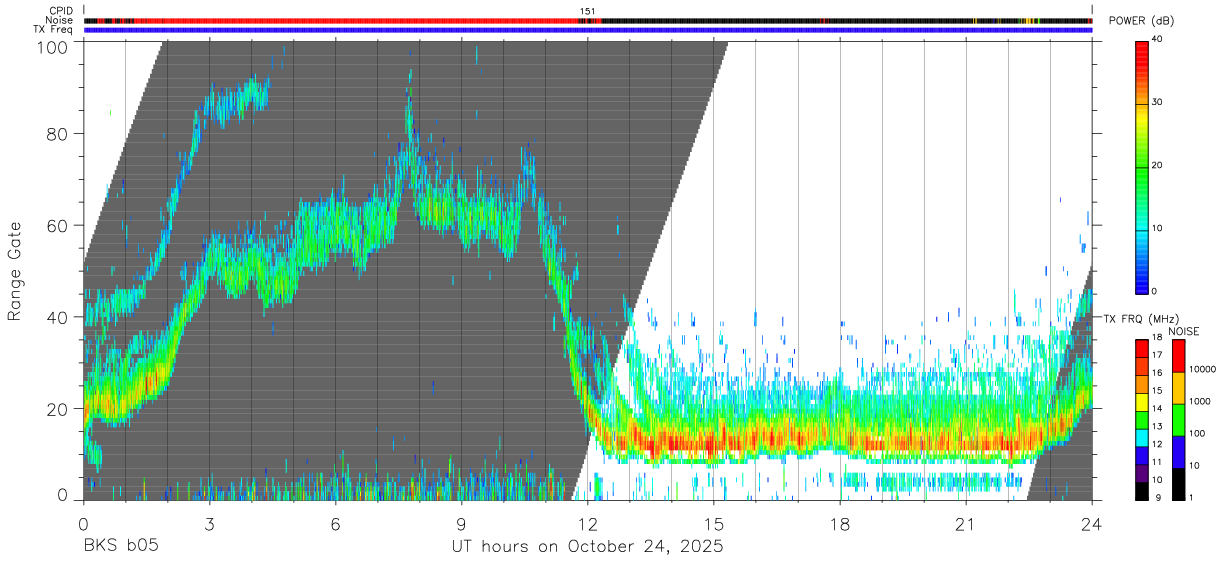
Task: Click the x-axis hour label 9
Action: [462, 524]
